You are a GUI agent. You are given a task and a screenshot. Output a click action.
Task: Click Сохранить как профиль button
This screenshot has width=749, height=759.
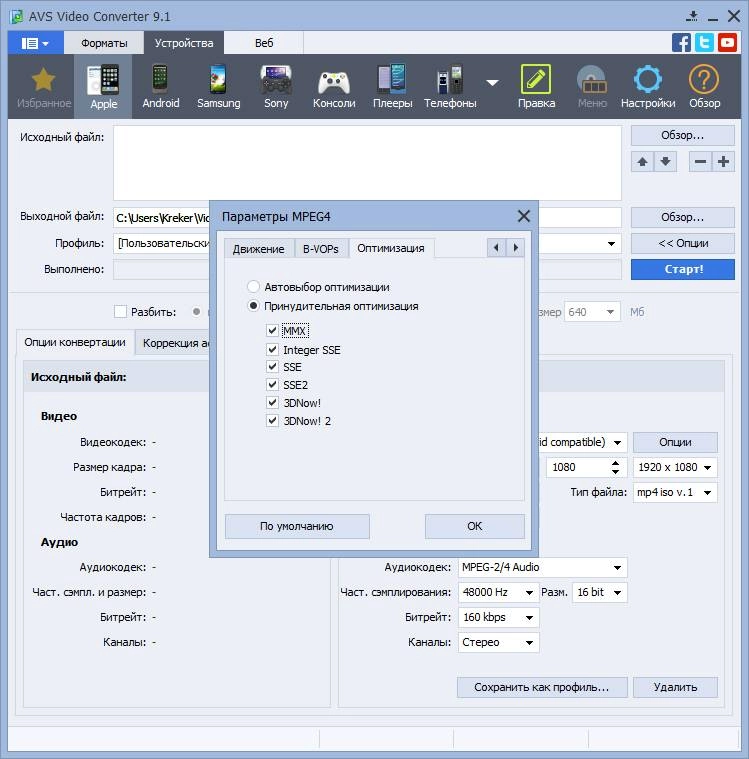[542, 687]
